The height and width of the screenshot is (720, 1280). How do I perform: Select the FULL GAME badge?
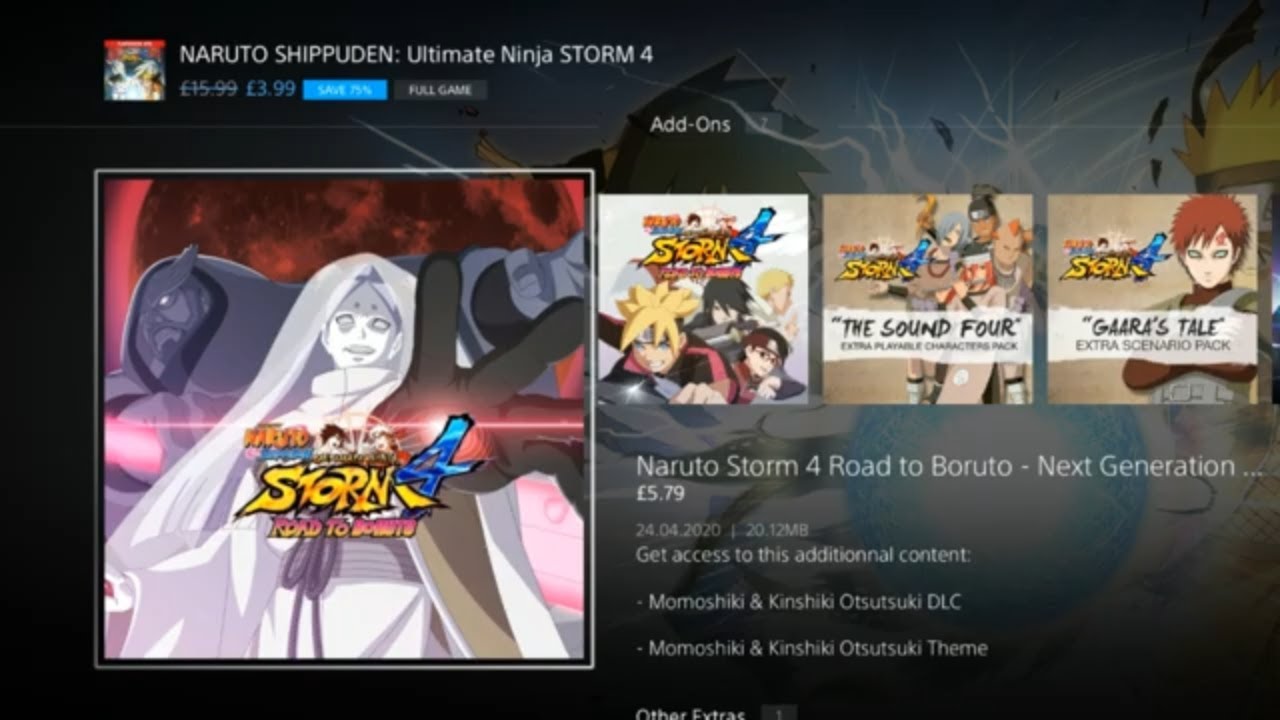click(x=441, y=90)
